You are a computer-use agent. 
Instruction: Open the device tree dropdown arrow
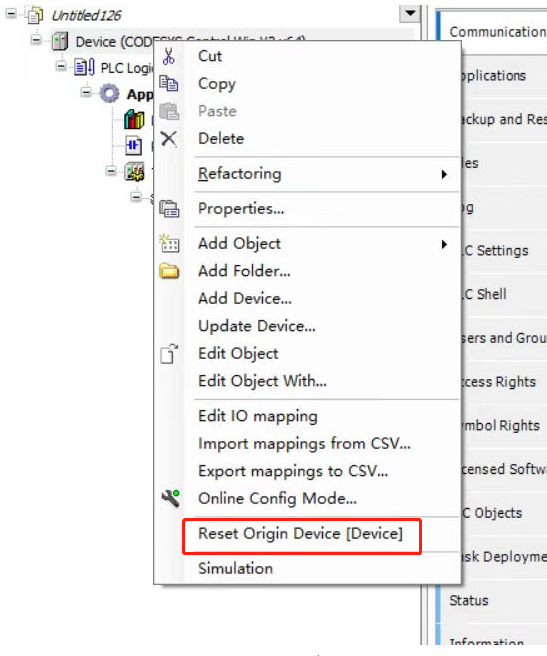pyautogui.click(x=410, y=13)
